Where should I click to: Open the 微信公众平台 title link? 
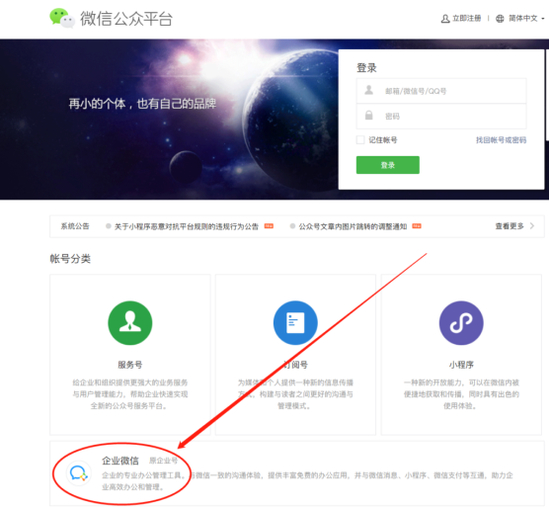126,19
